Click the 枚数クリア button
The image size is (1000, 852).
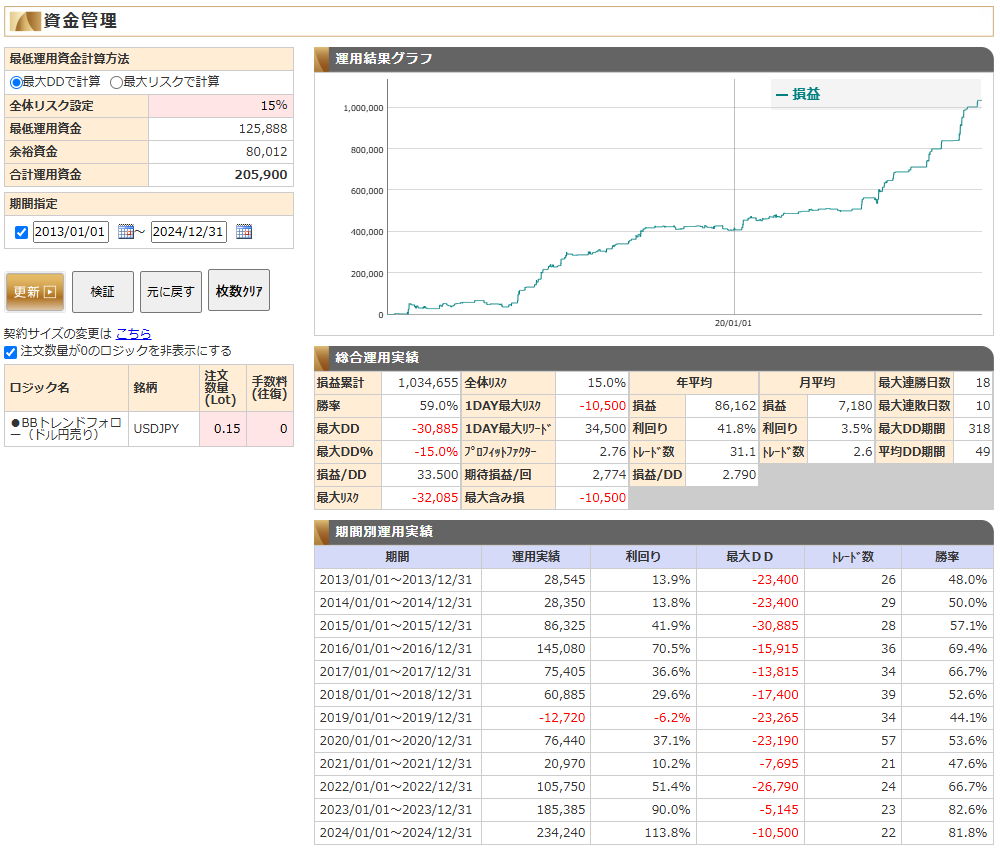pyautogui.click(x=239, y=291)
